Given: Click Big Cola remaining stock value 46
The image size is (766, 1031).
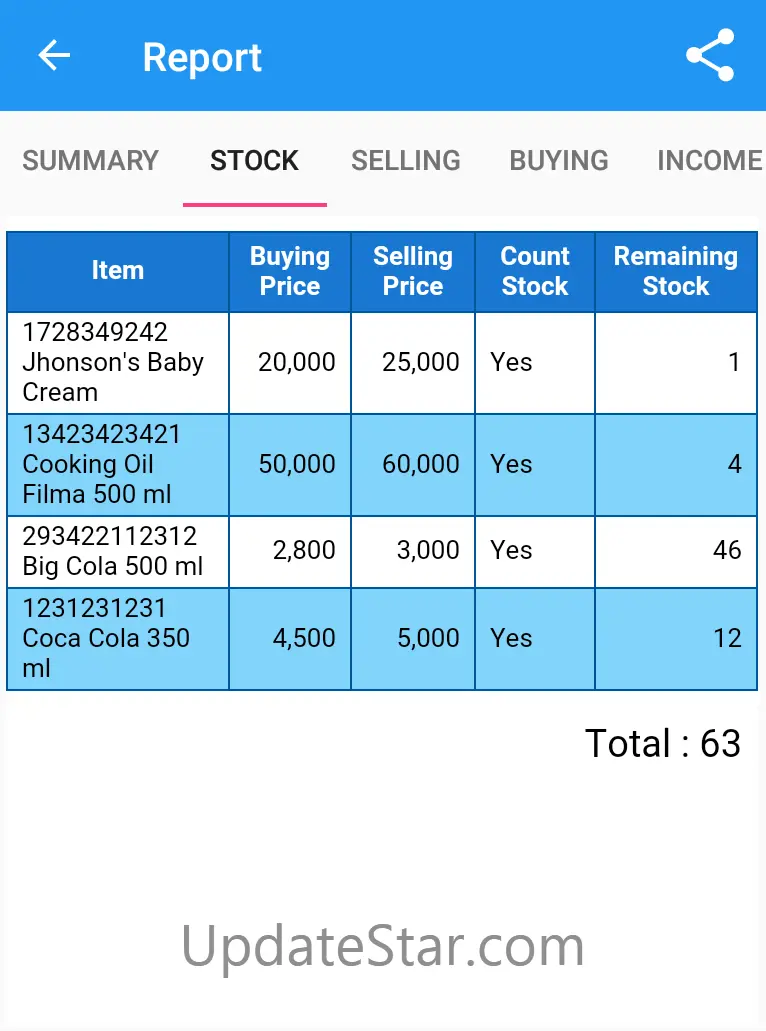Looking at the screenshot, I should click(x=727, y=551).
